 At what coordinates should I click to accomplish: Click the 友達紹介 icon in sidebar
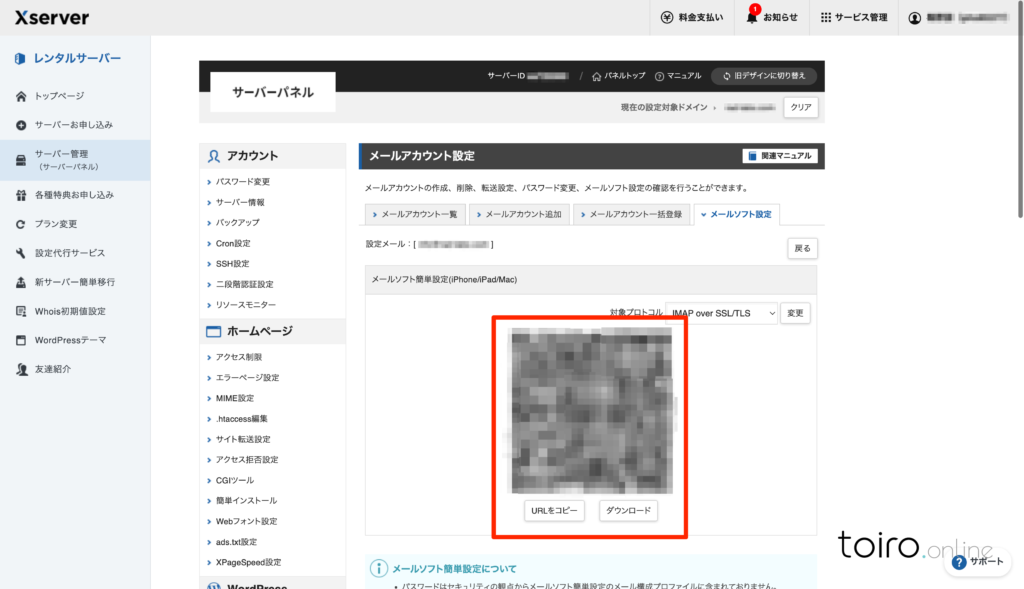tap(21, 369)
